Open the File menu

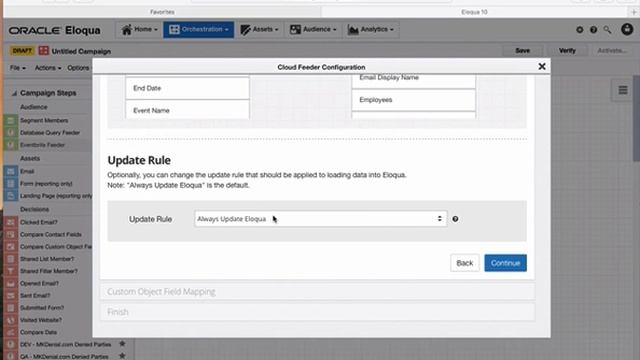pyautogui.click(x=18, y=68)
